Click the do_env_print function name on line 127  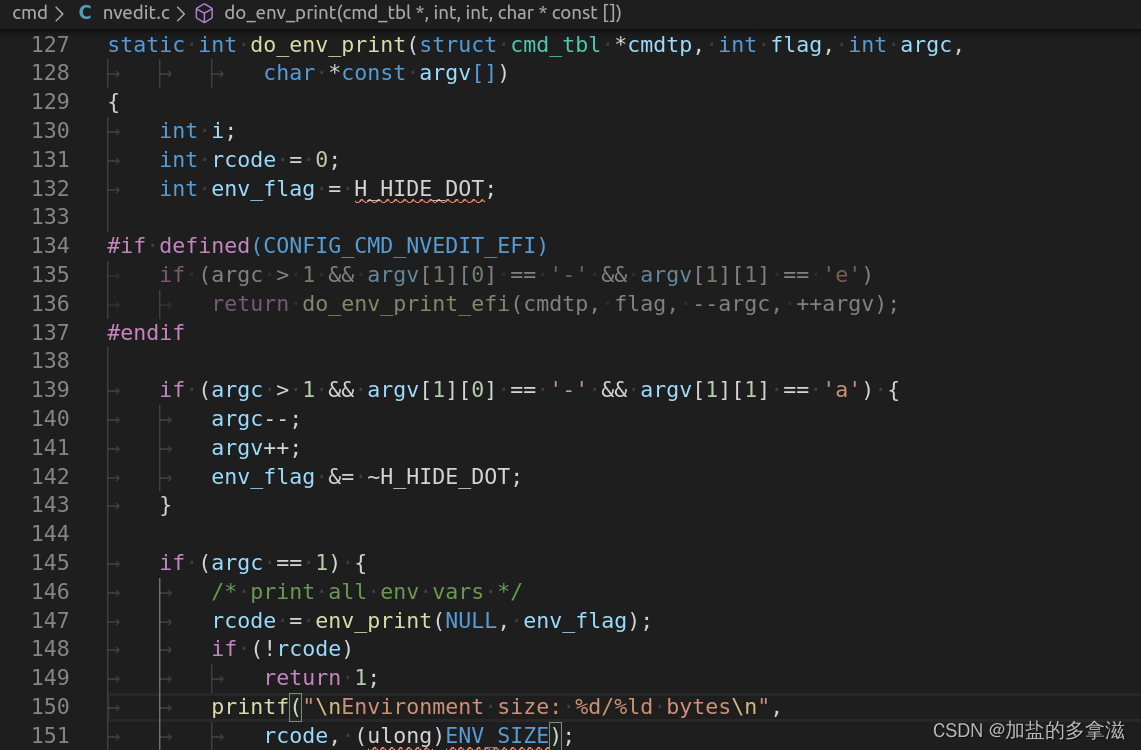(328, 45)
